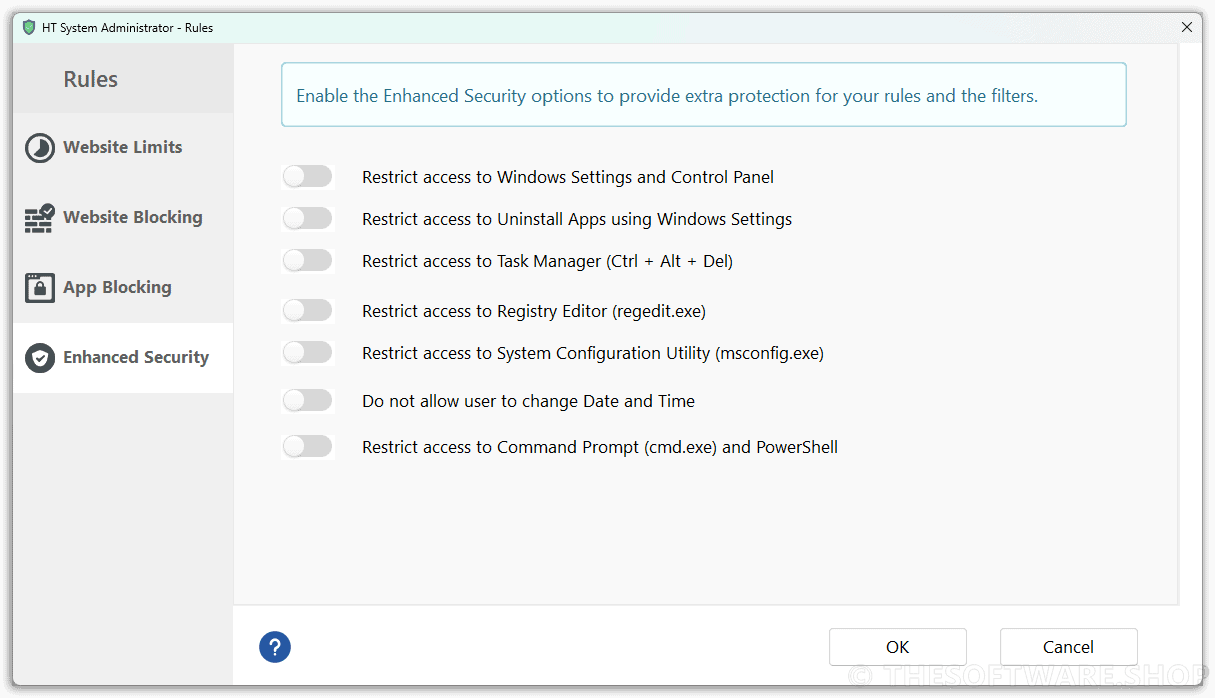Image resolution: width=1215 pixels, height=698 pixels.
Task: Click the Rules heading in sidebar
Action: [x=91, y=79]
